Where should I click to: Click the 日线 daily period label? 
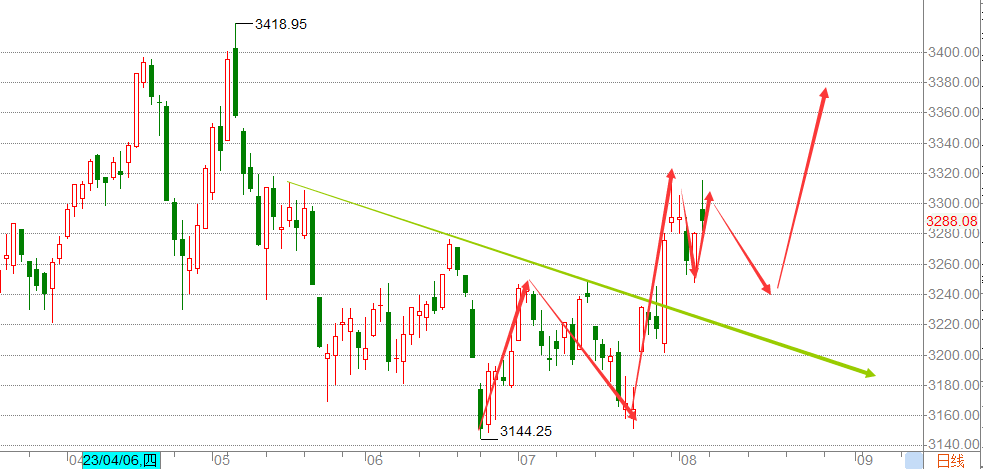click(x=950, y=460)
